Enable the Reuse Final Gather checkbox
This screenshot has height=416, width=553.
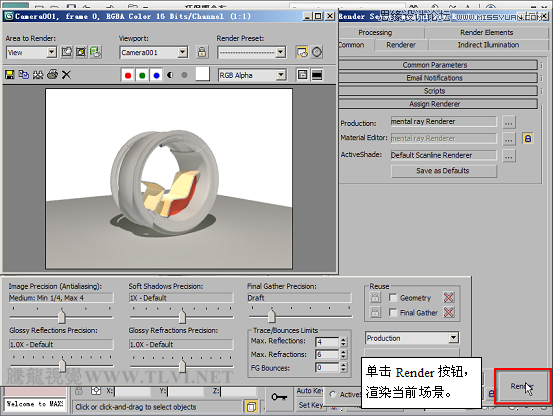click(393, 312)
